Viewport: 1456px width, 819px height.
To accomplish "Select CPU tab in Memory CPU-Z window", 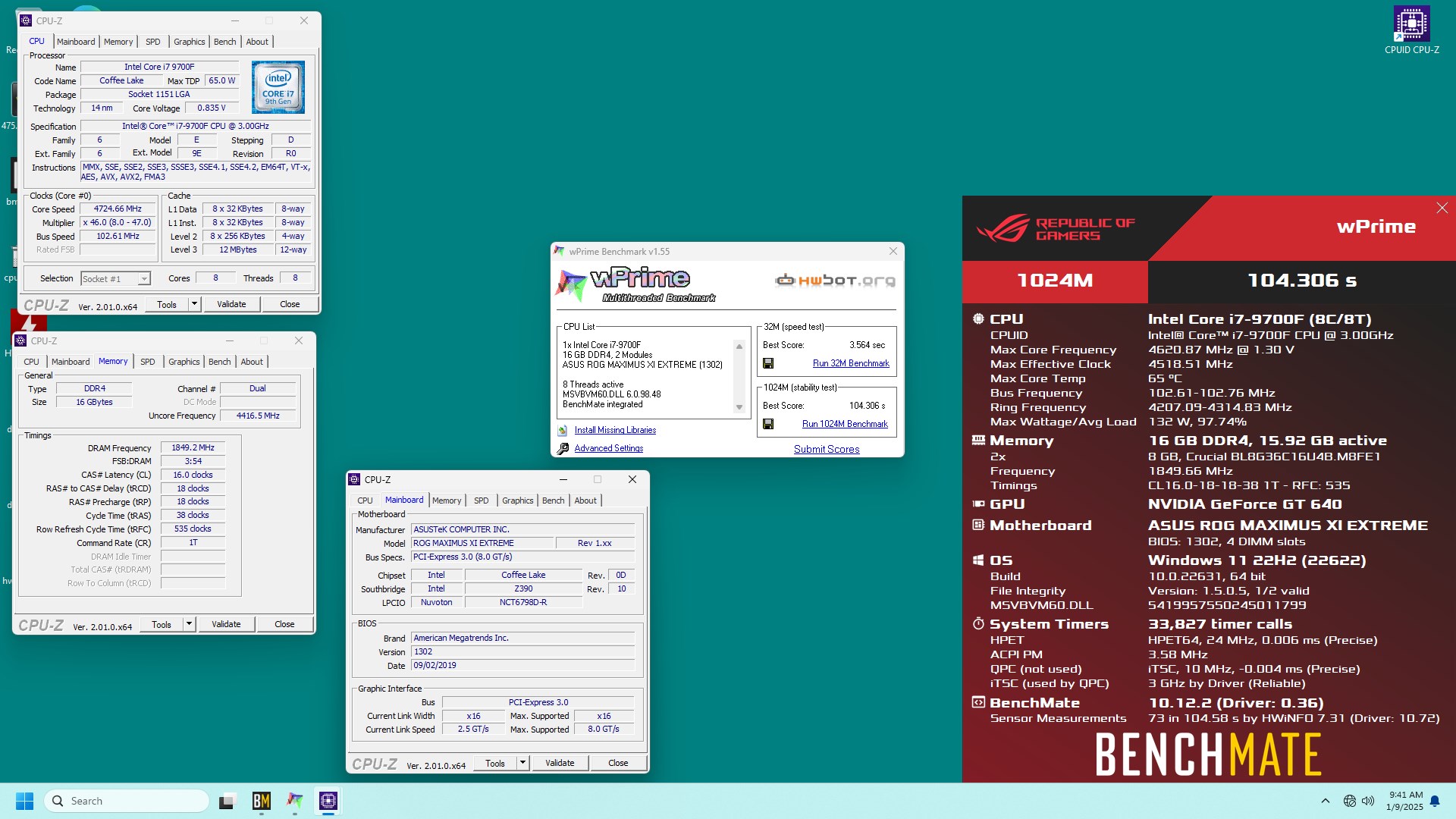I will pyautogui.click(x=31, y=362).
